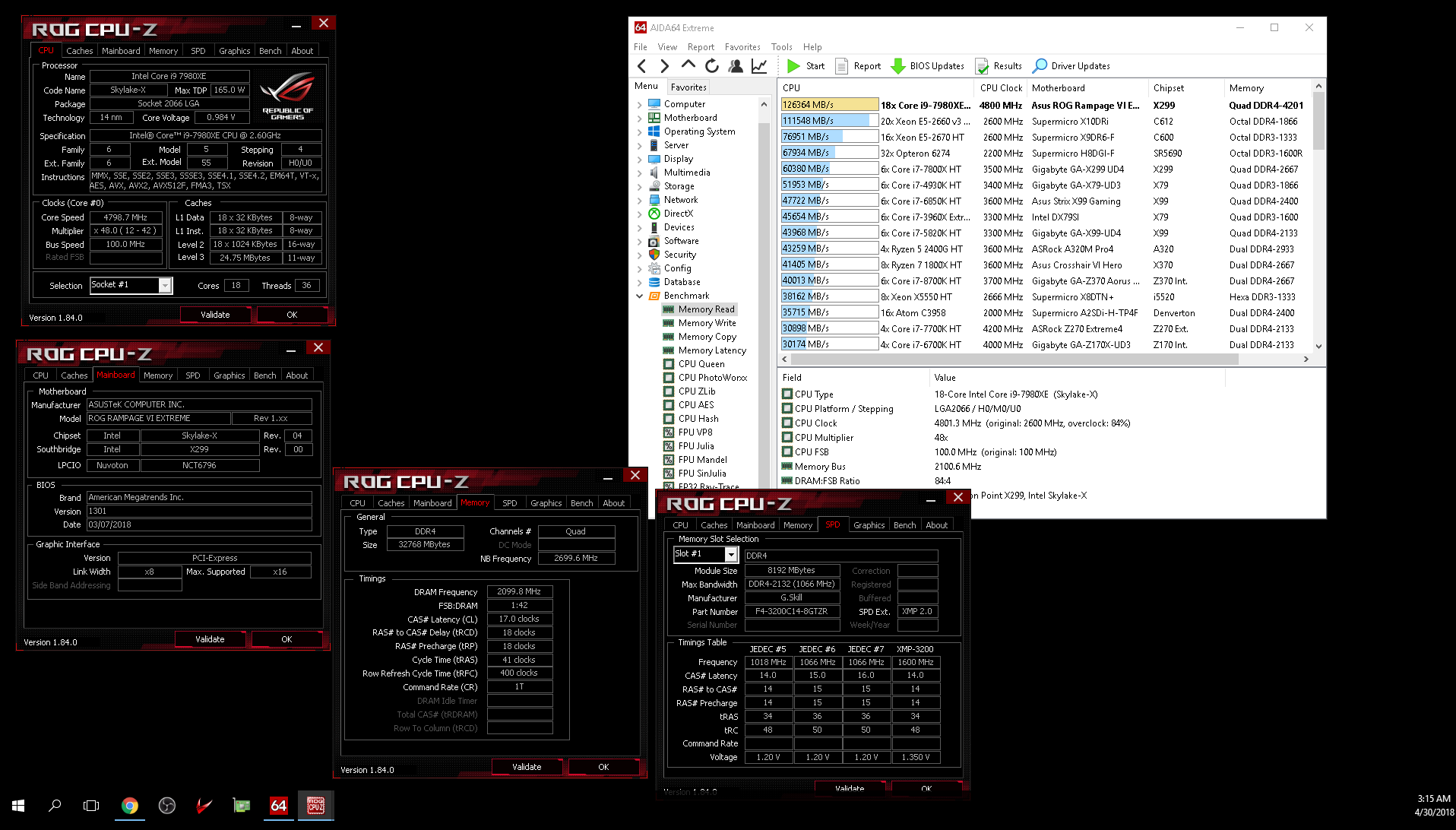Click the AIDA64 back navigation arrow
The height and width of the screenshot is (830, 1456).
pyautogui.click(x=642, y=66)
